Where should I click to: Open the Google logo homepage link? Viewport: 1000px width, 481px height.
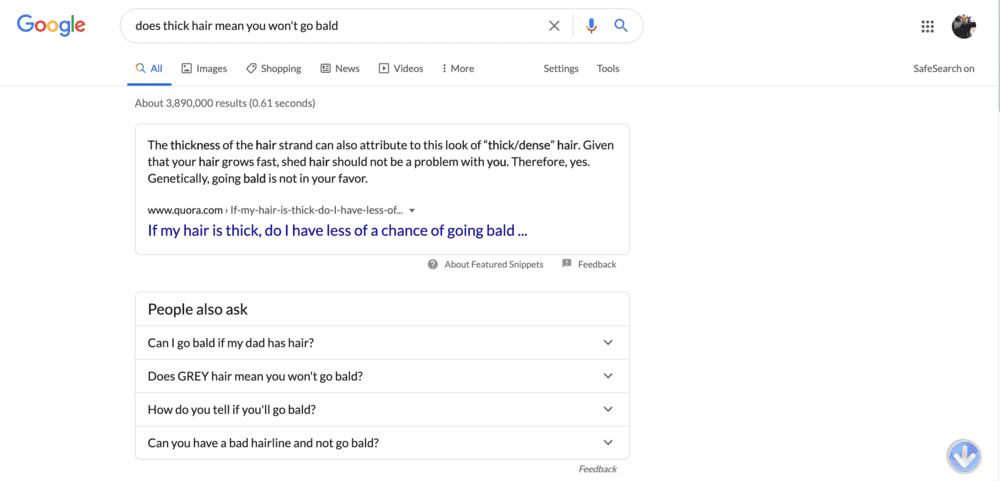pyautogui.click(x=51, y=25)
